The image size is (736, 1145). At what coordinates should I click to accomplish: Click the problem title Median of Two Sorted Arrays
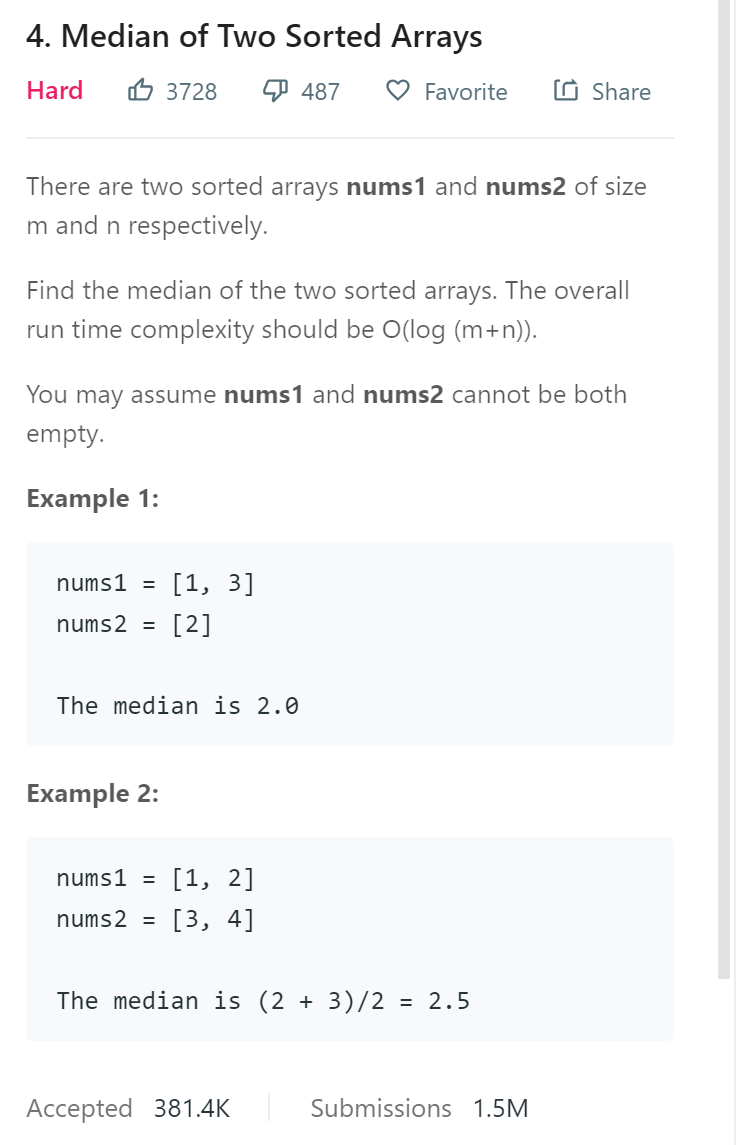tap(254, 36)
